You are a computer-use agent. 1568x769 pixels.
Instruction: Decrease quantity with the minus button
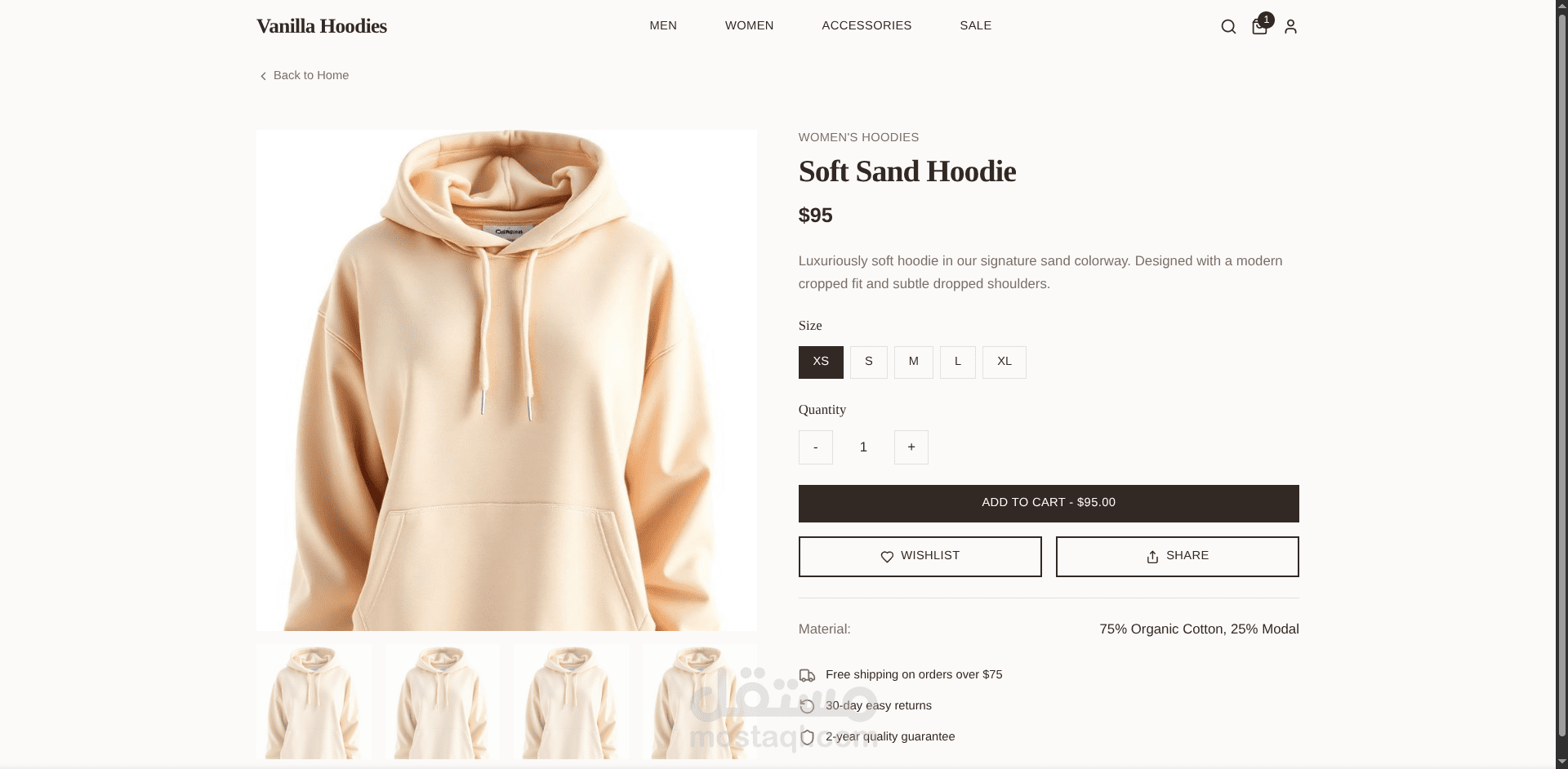(x=815, y=447)
